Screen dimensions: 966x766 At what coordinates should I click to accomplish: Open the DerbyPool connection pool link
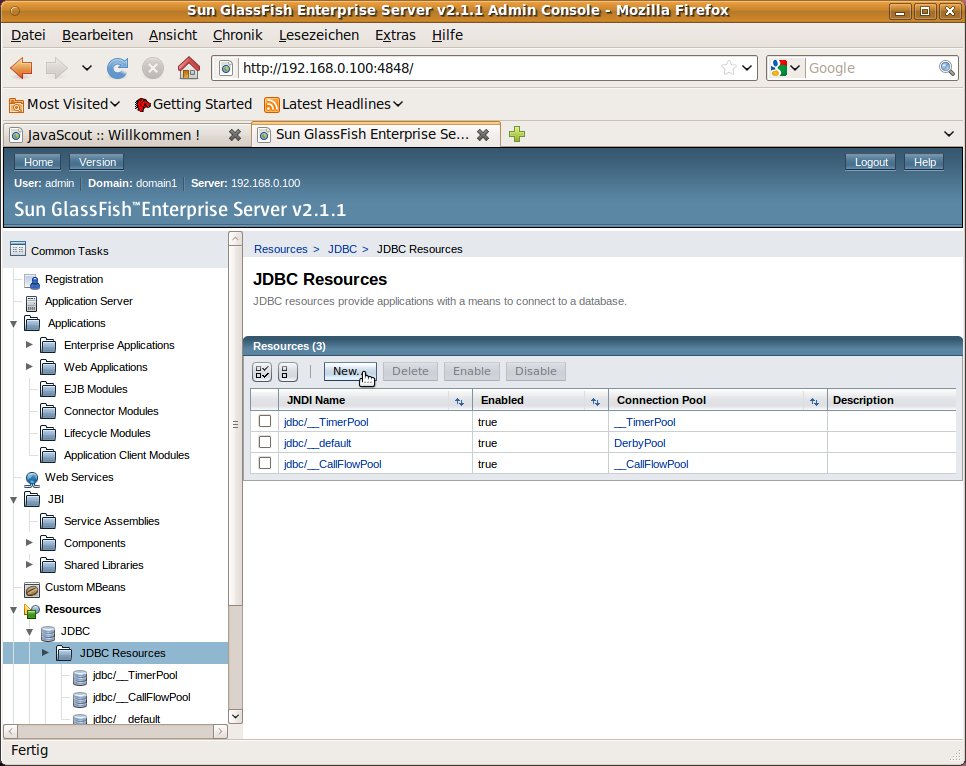coord(639,443)
